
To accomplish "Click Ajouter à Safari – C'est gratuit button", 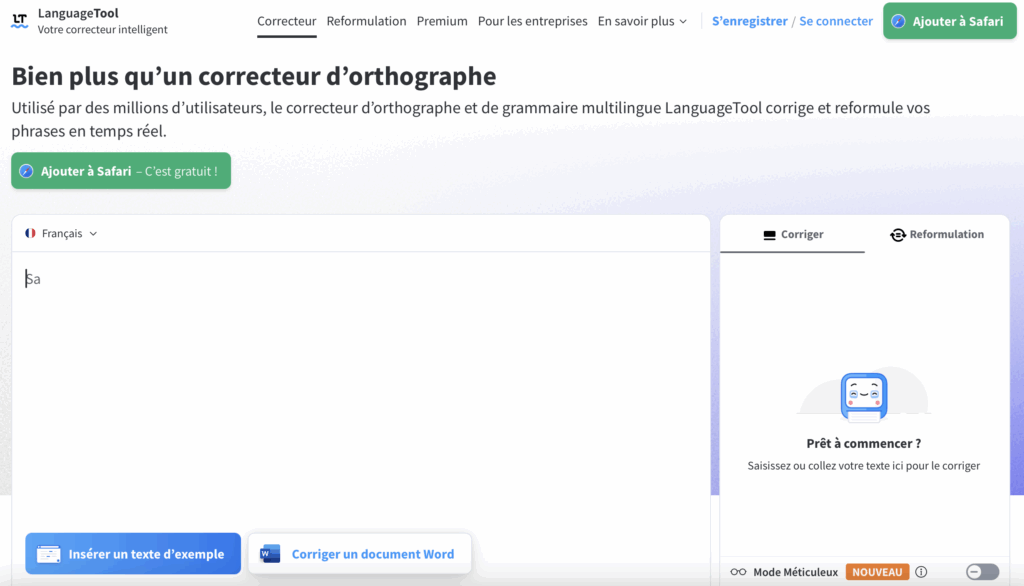I will (121, 171).
